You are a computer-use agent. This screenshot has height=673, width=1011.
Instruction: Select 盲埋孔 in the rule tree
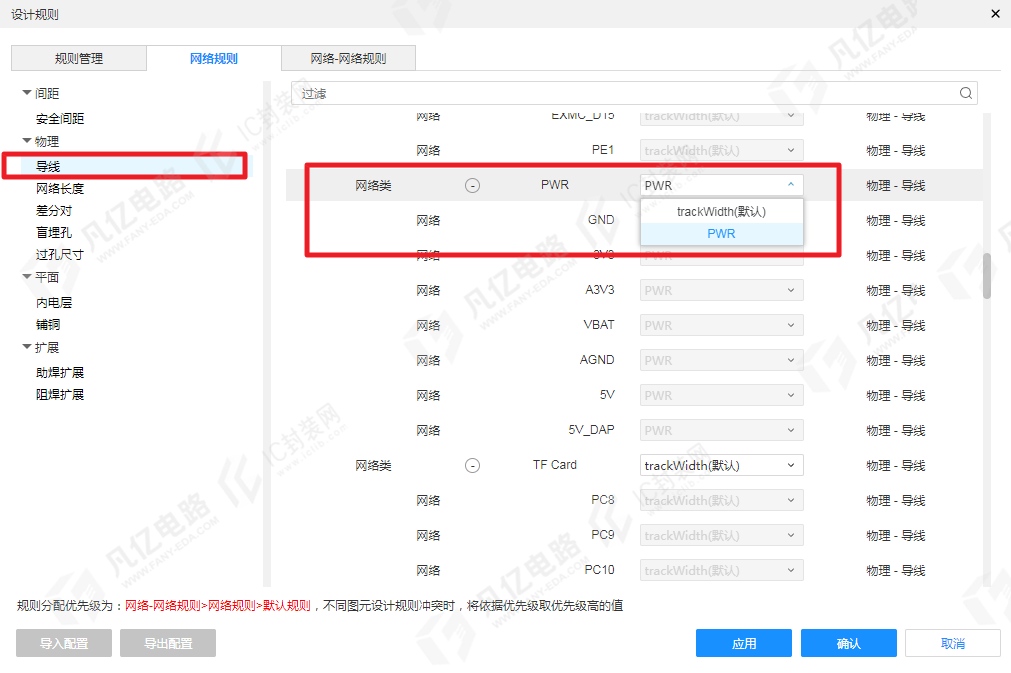coord(54,232)
